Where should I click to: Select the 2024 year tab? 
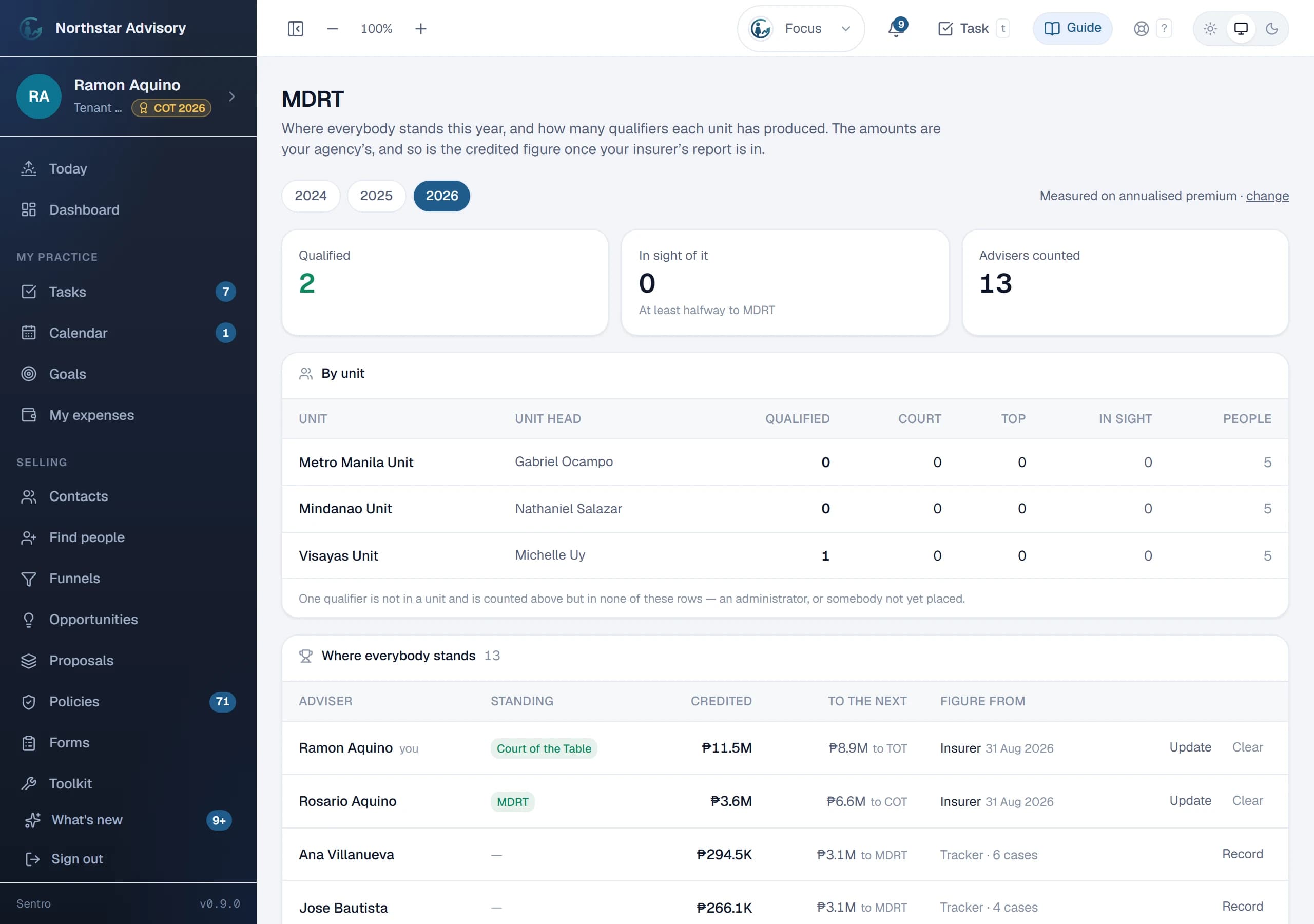point(311,197)
